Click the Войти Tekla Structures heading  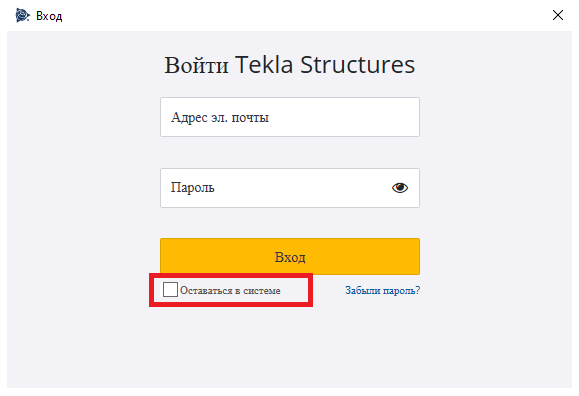click(x=290, y=65)
